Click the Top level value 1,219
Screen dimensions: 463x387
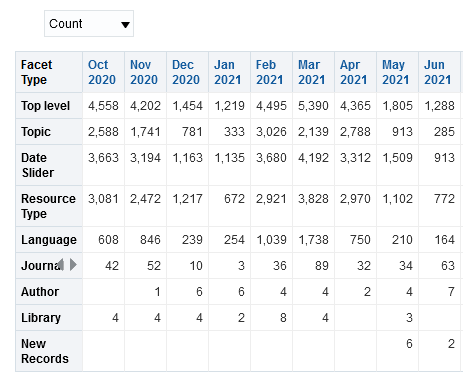point(229,106)
